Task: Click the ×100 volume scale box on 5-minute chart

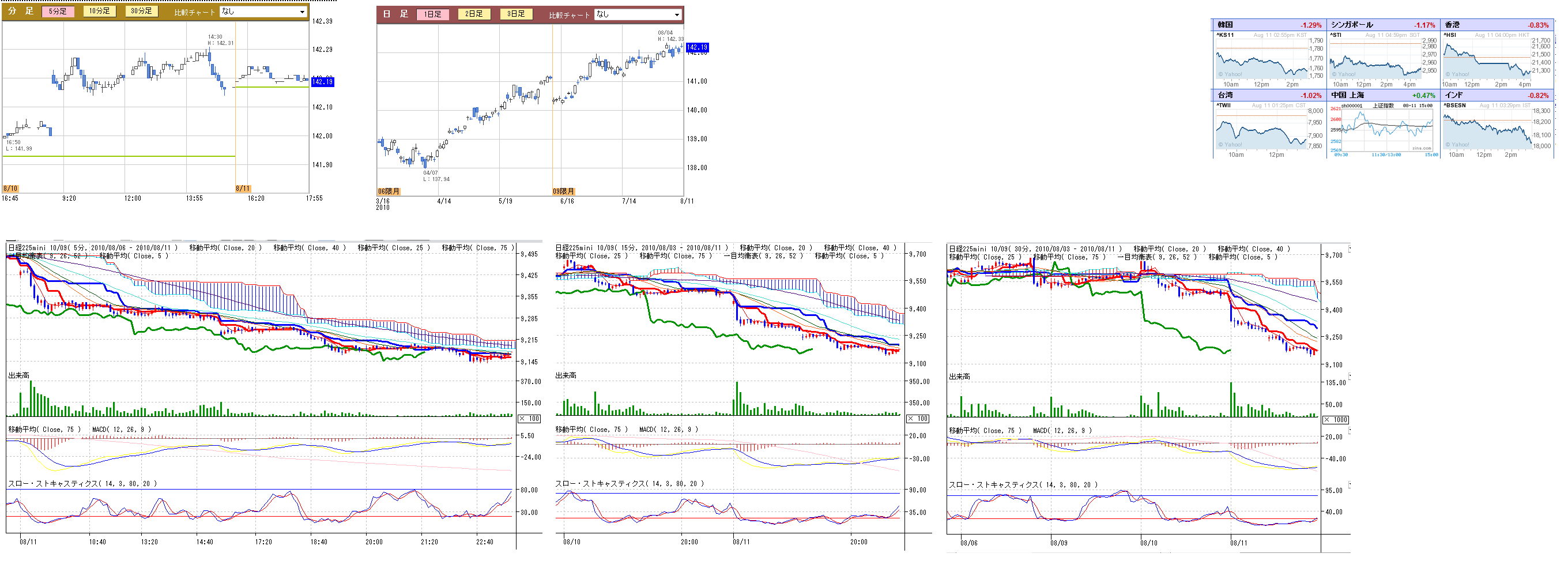Action: click(x=530, y=419)
